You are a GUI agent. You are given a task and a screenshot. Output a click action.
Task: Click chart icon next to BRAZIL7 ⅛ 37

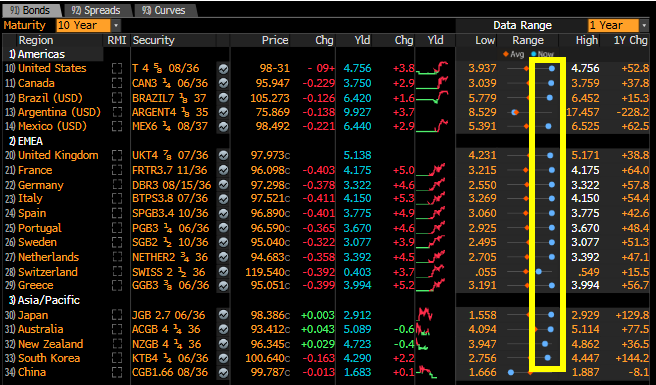(223, 98)
